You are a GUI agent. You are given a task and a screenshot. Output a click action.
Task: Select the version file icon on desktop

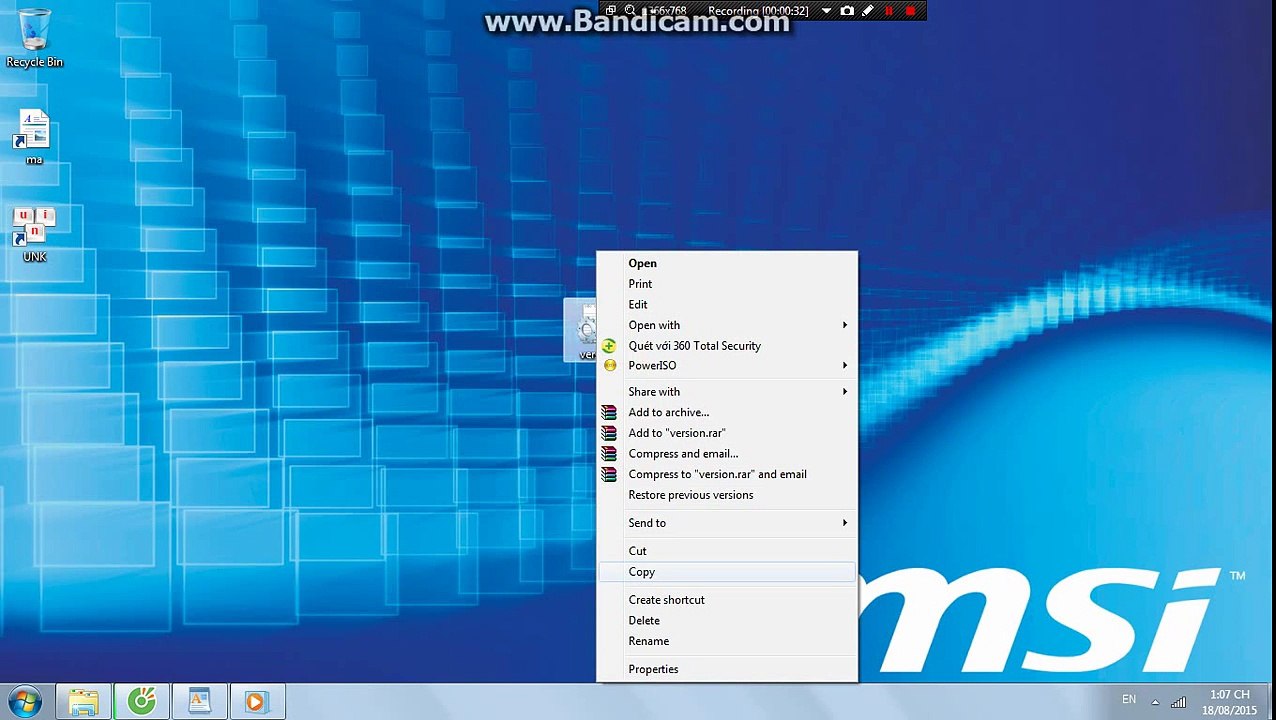(581, 330)
